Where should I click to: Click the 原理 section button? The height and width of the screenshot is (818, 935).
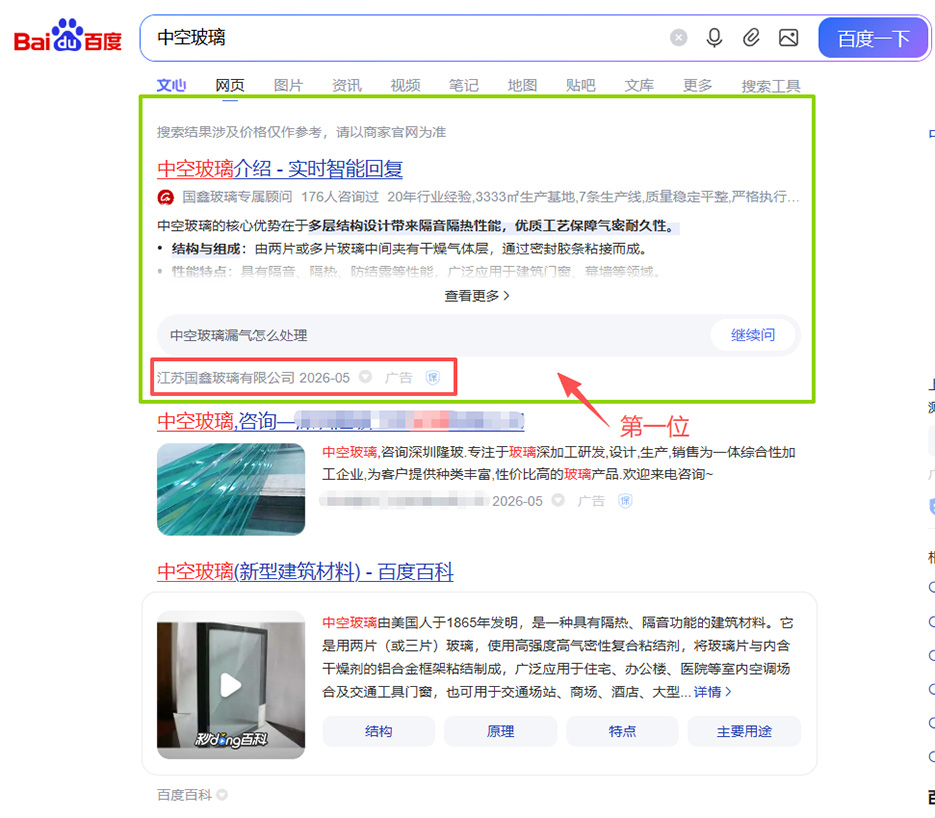[500, 732]
